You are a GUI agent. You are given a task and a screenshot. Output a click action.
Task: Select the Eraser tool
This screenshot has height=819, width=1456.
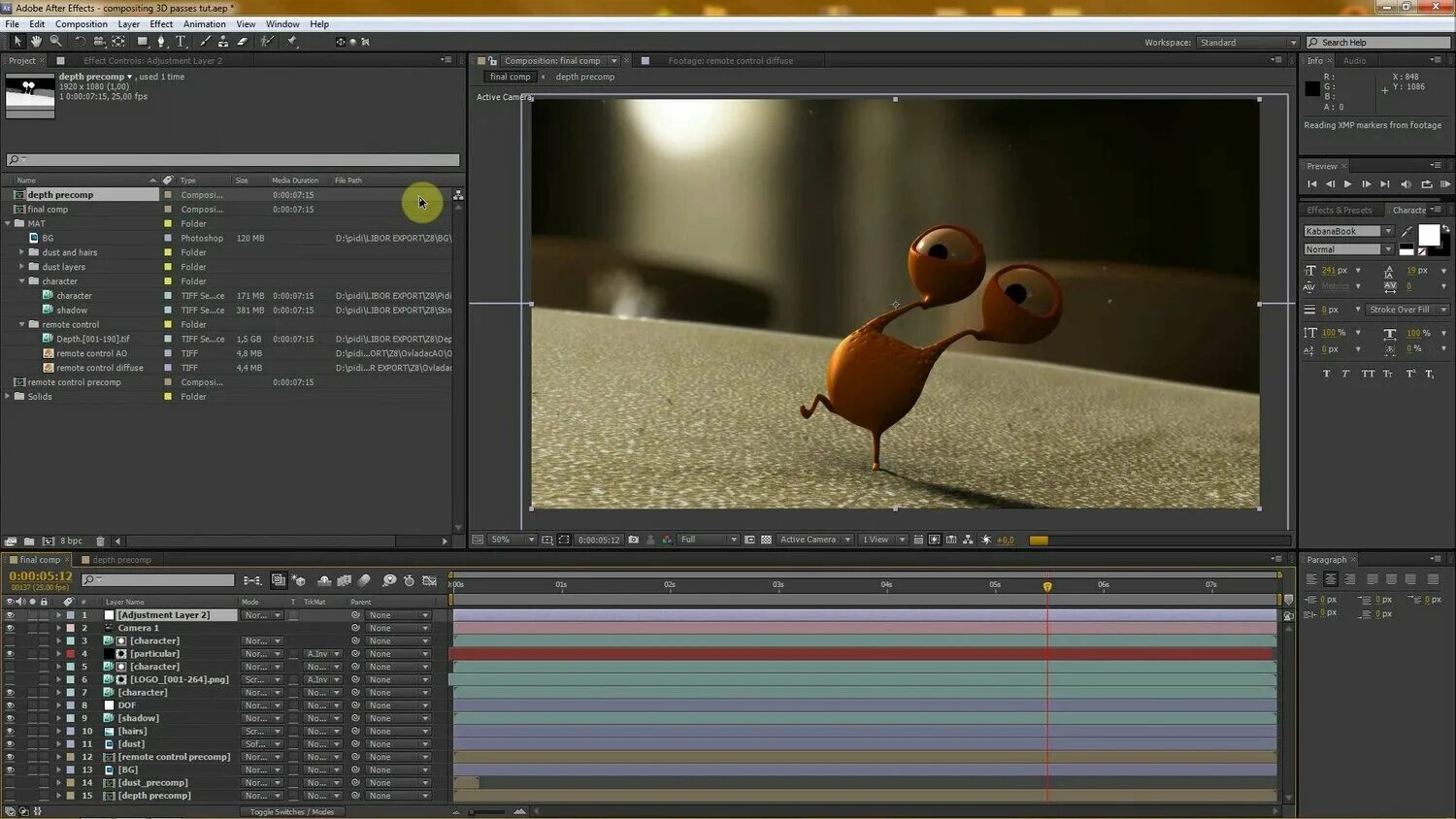tap(243, 42)
